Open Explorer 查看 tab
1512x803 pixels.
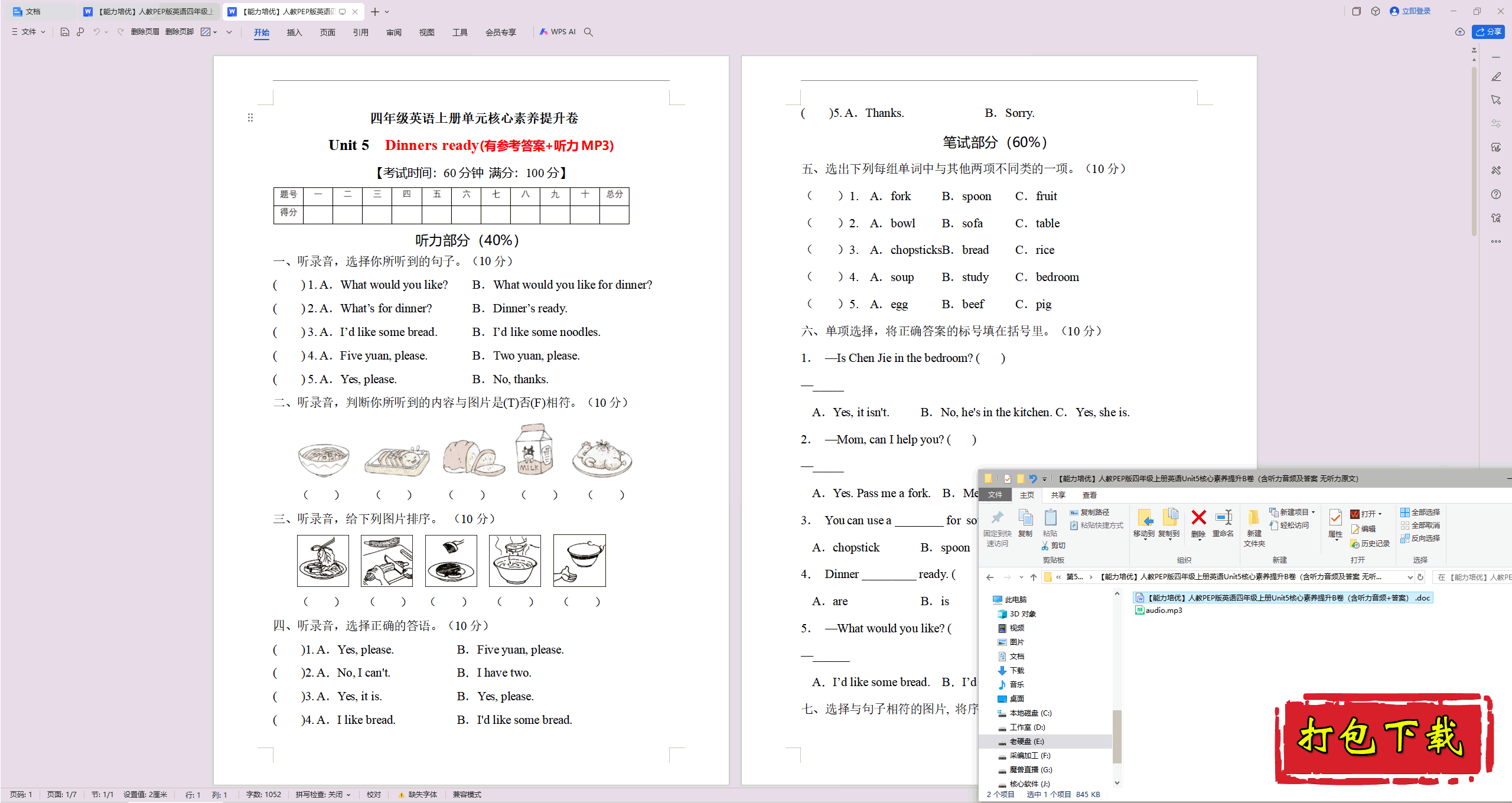point(1090,495)
